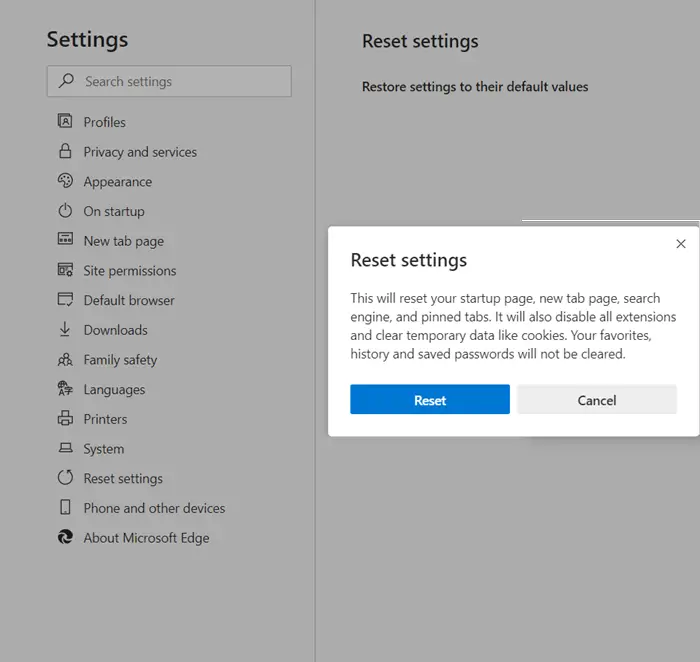Close the Reset settings dialog with X
The width and height of the screenshot is (700, 662).
click(x=681, y=244)
